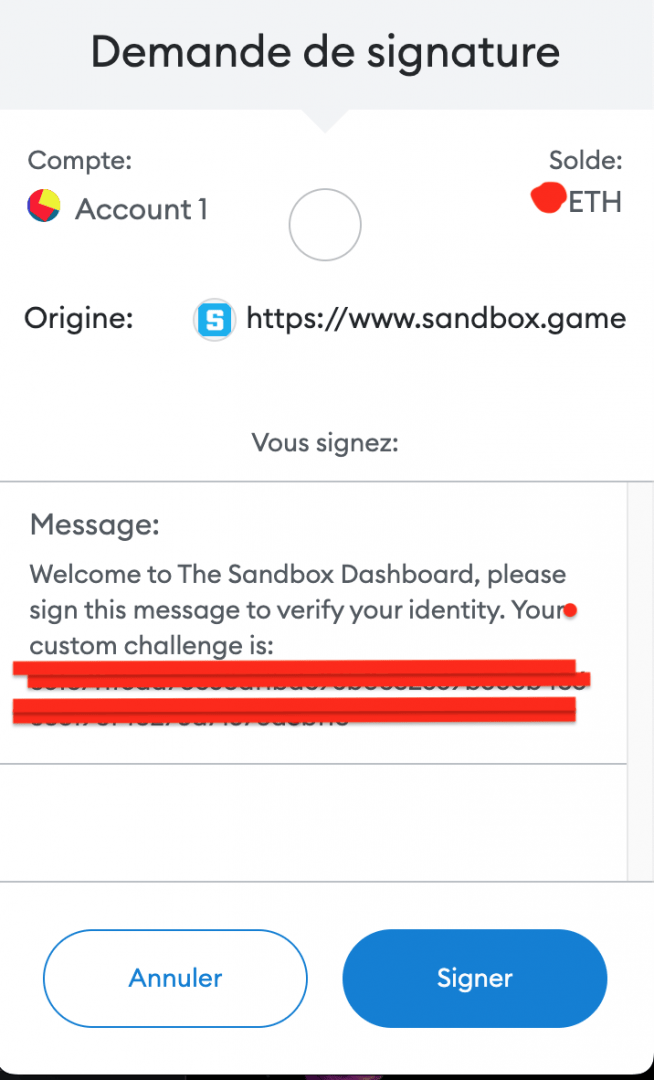
Task: Click the Origine label
Action: [x=78, y=318]
